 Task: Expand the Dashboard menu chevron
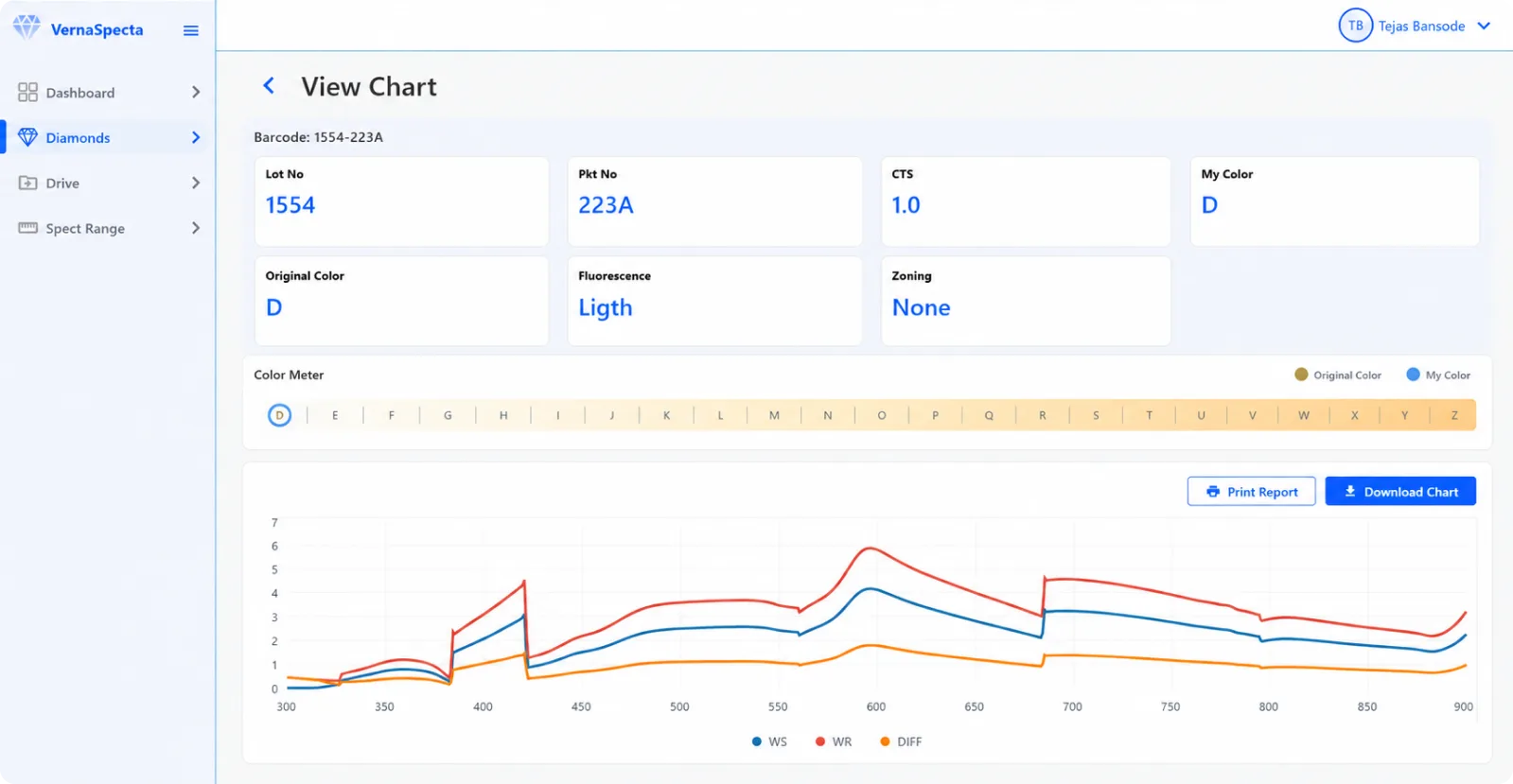[x=196, y=92]
